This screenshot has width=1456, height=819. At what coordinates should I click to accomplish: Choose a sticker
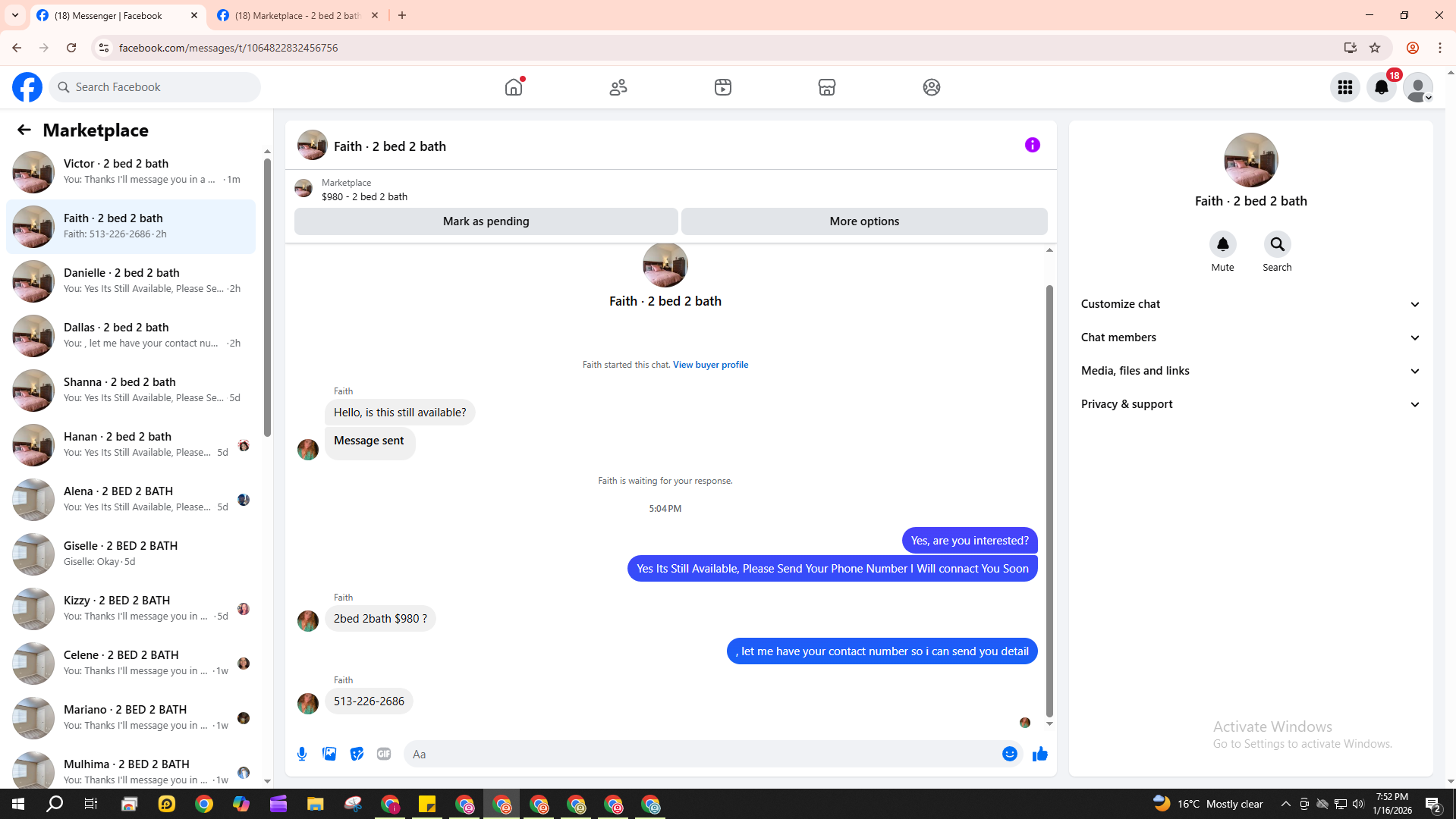[x=357, y=754]
